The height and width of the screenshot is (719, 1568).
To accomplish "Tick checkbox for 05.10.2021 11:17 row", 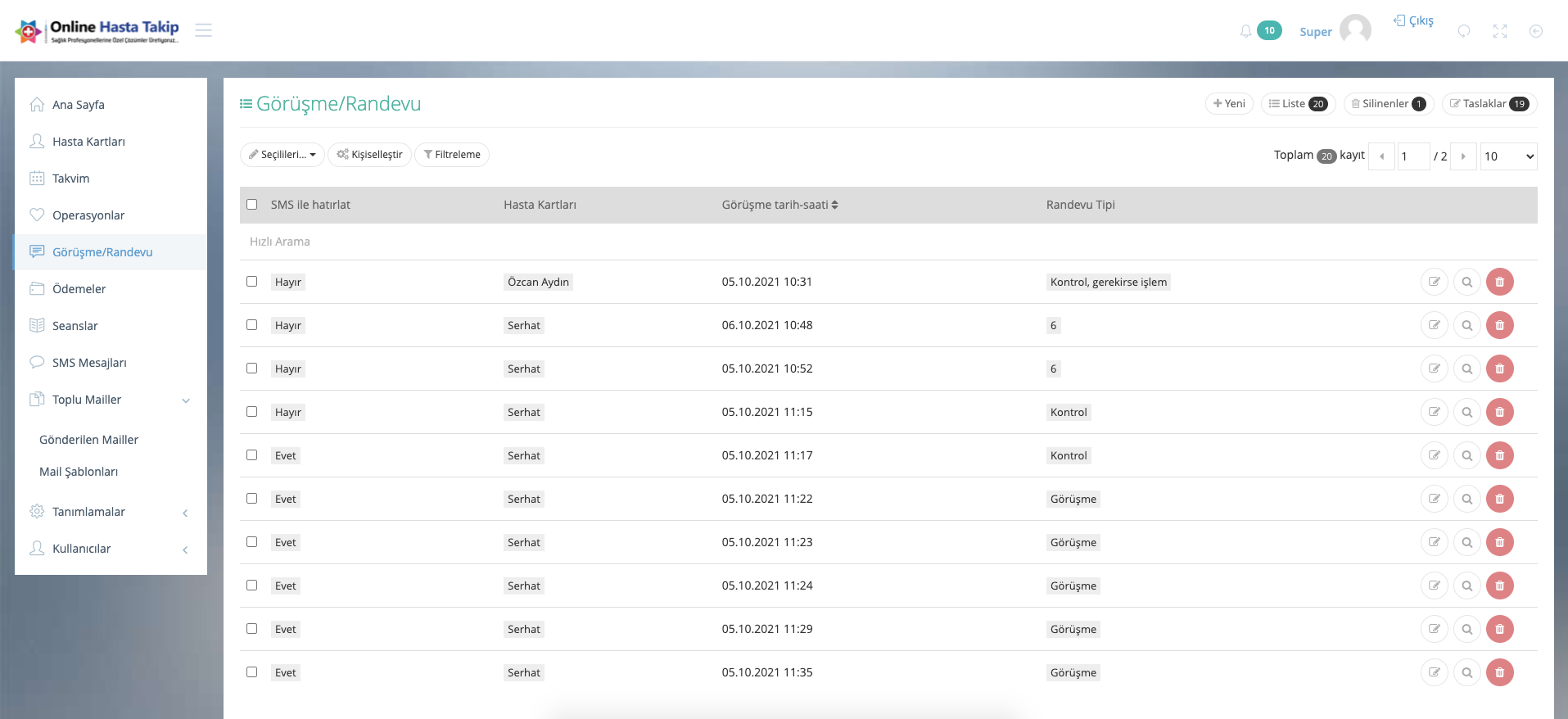I will [x=252, y=455].
